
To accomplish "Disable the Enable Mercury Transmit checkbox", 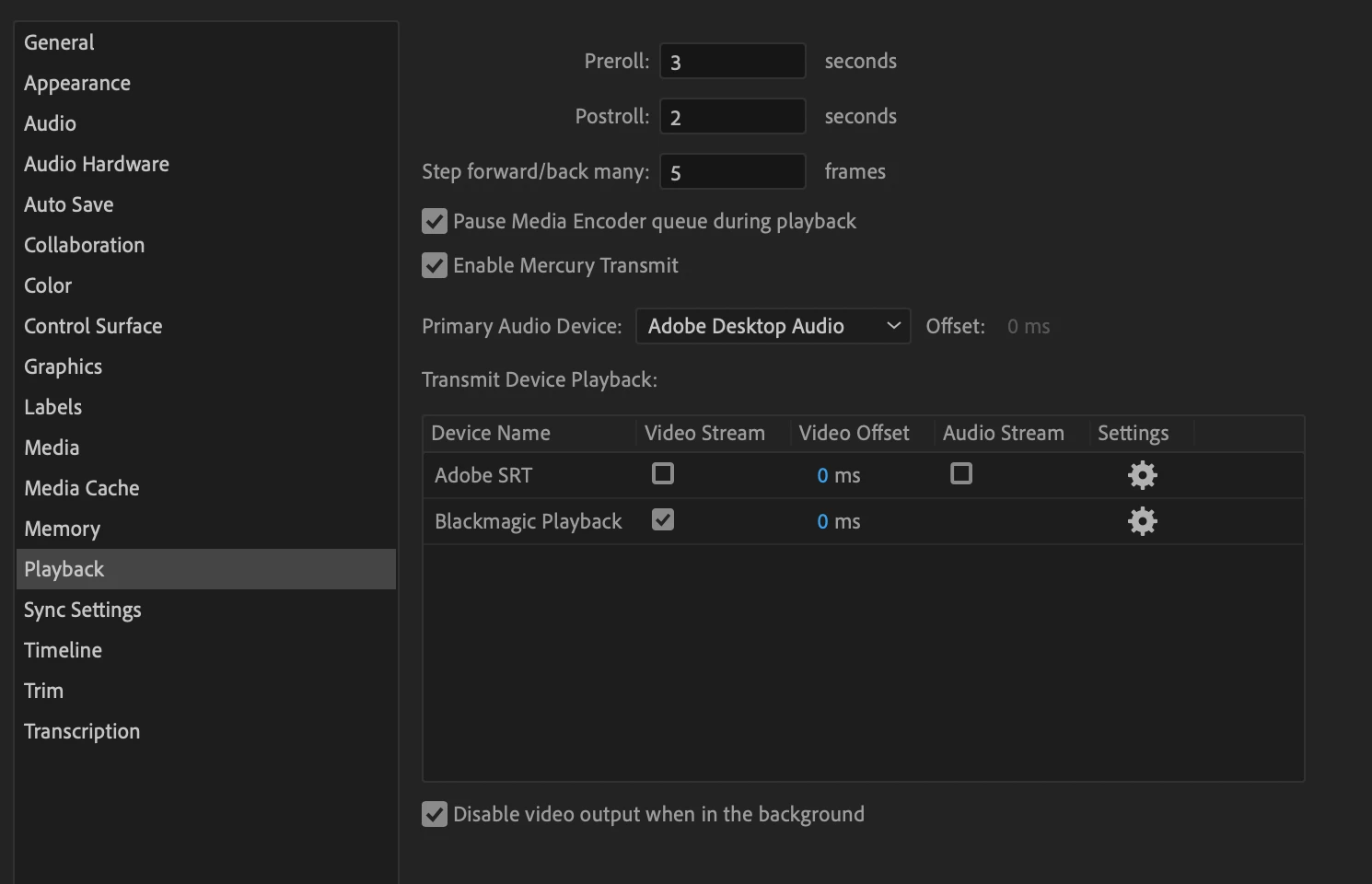I will tap(435, 265).
